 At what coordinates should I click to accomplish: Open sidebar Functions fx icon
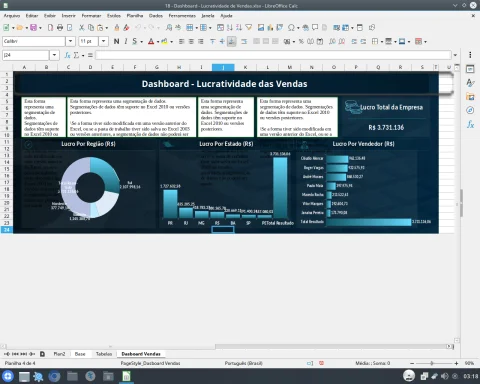tap(470, 124)
